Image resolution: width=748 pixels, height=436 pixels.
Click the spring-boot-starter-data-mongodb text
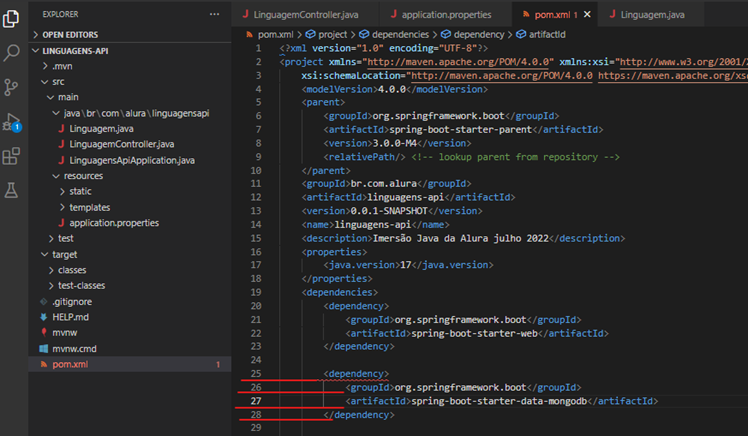tap(499, 401)
